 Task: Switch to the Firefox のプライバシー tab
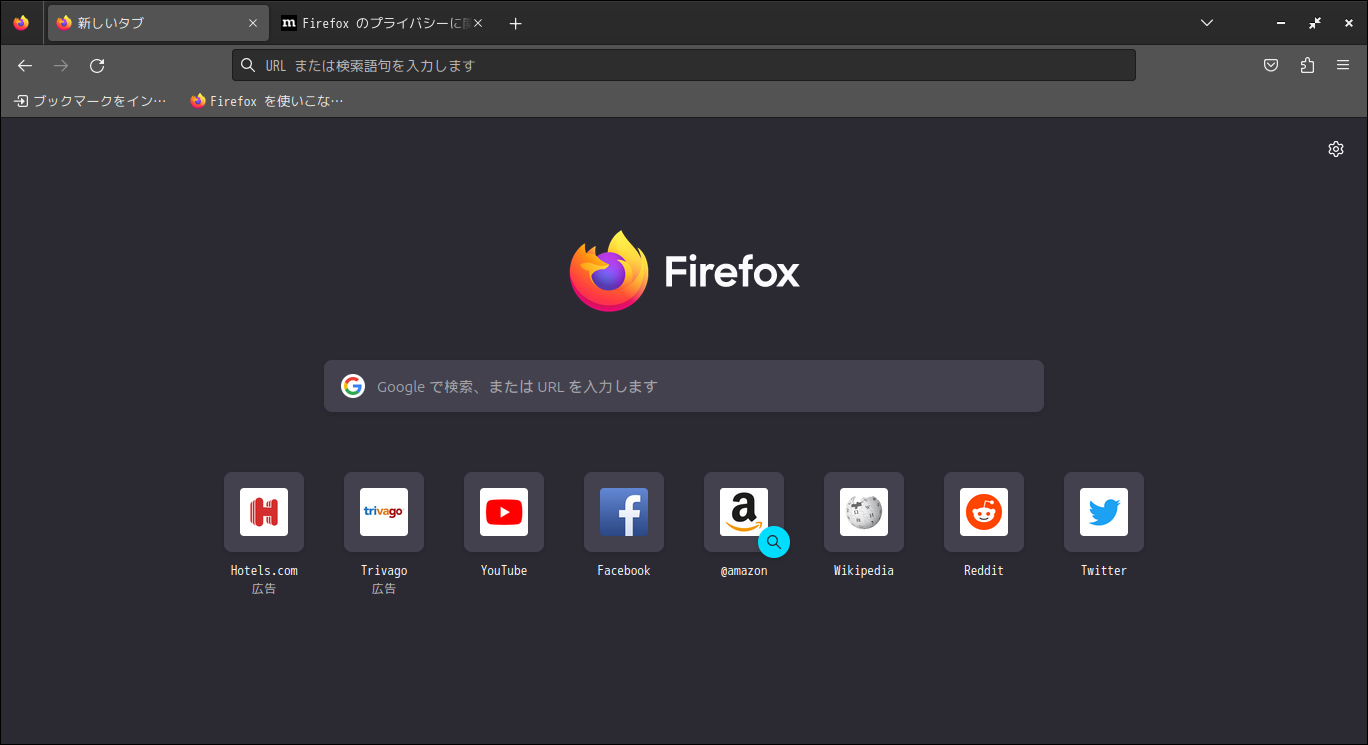coord(381,23)
